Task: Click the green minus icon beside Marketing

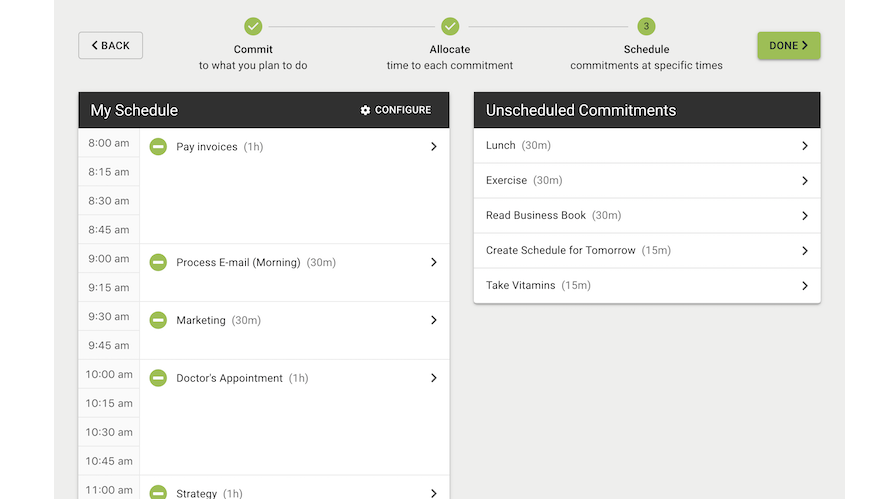Action: coord(158,321)
